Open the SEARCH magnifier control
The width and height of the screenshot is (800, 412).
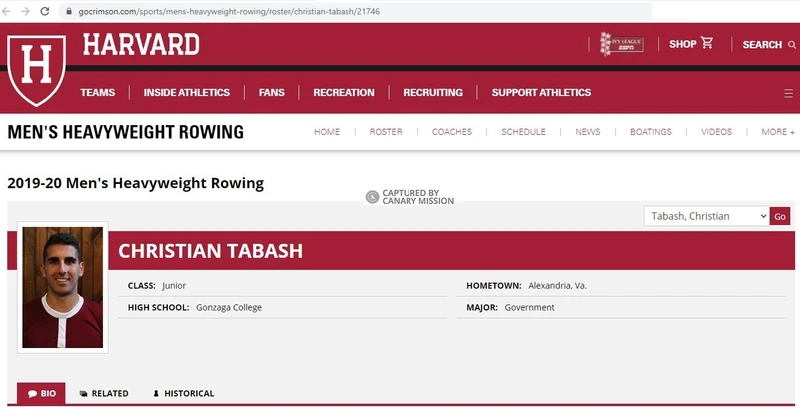coord(769,44)
